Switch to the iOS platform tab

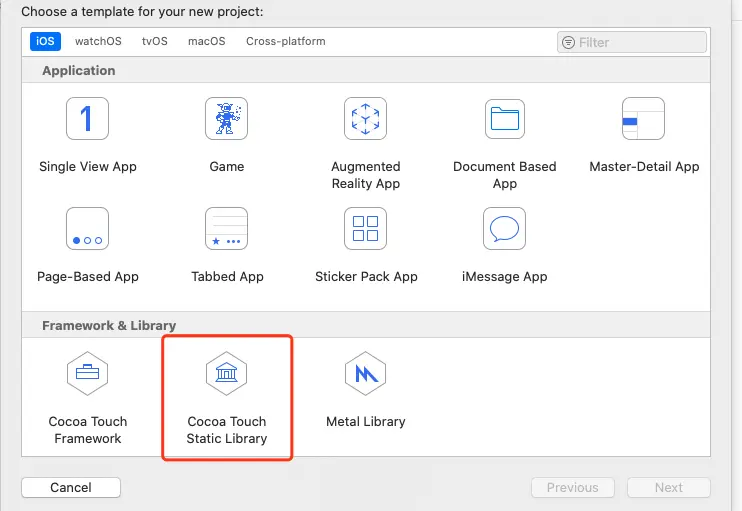click(45, 41)
